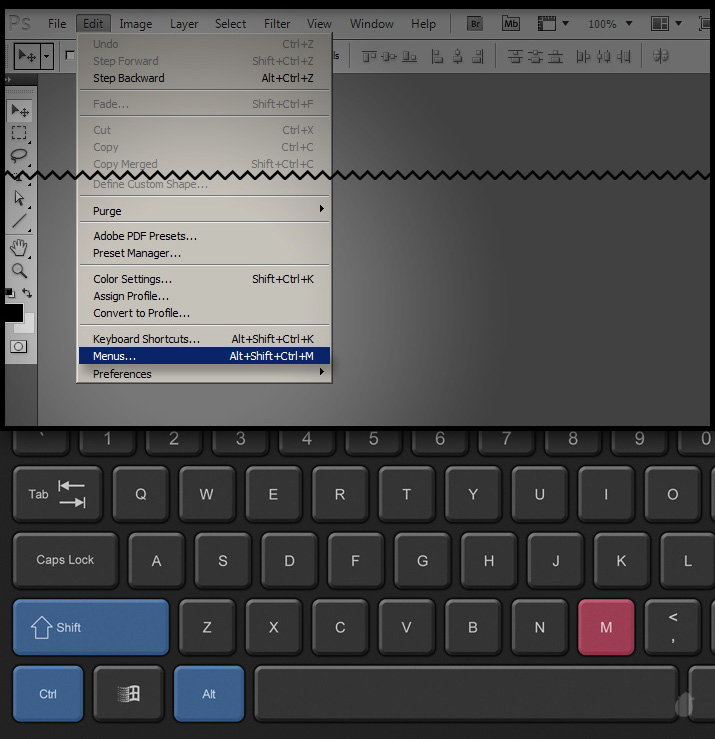Pick the Lasso tool

pyautogui.click(x=19, y=155)
